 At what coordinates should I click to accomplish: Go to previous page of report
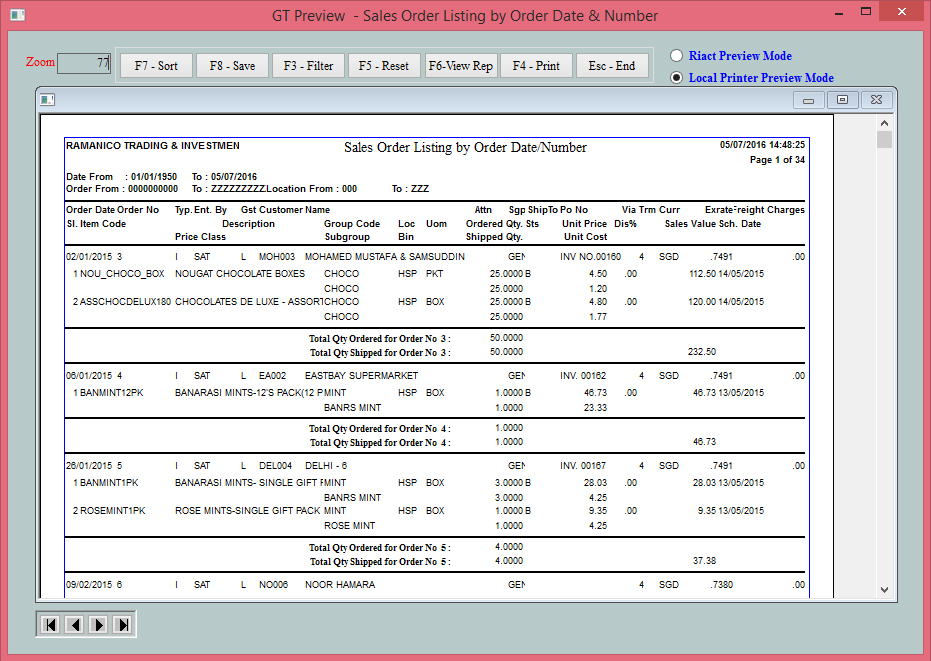(74, 624)
